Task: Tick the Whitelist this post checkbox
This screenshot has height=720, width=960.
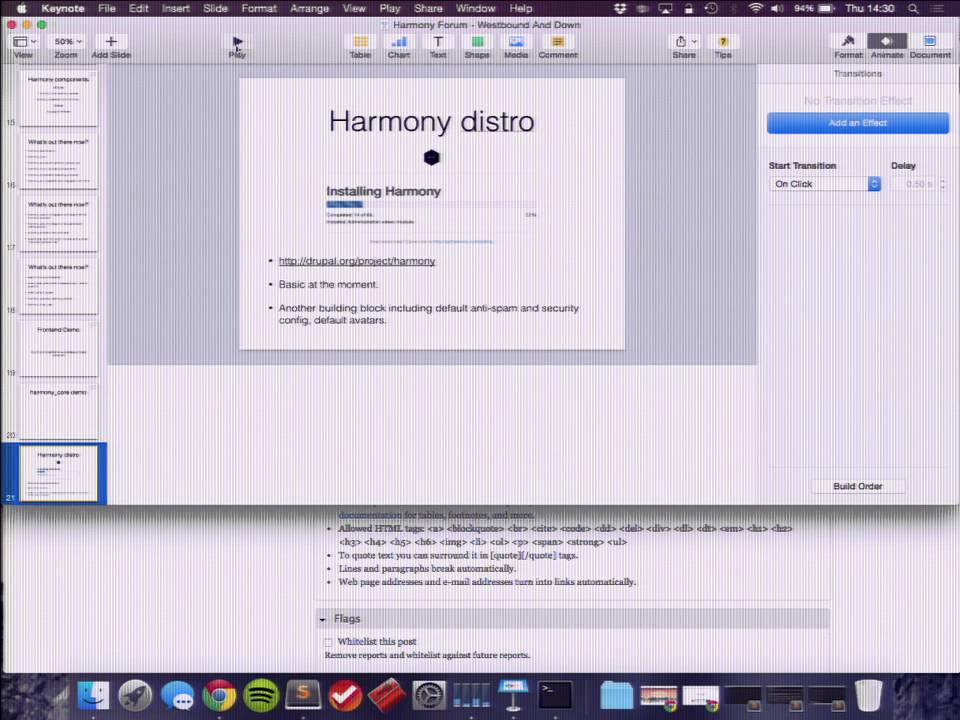Action: (328, 642)
